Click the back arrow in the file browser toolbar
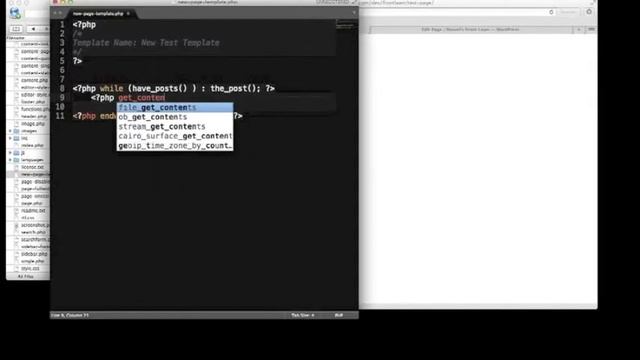This screenshot has height=360, width=640. (x=33, y=29)
